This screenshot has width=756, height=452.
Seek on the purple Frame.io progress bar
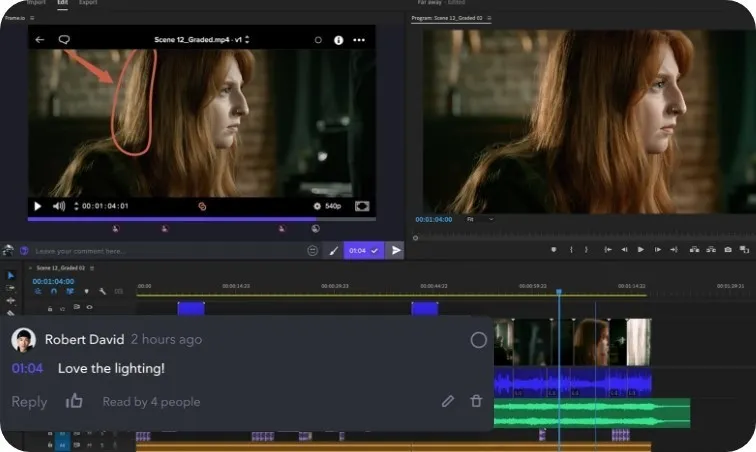coord(202,219)
